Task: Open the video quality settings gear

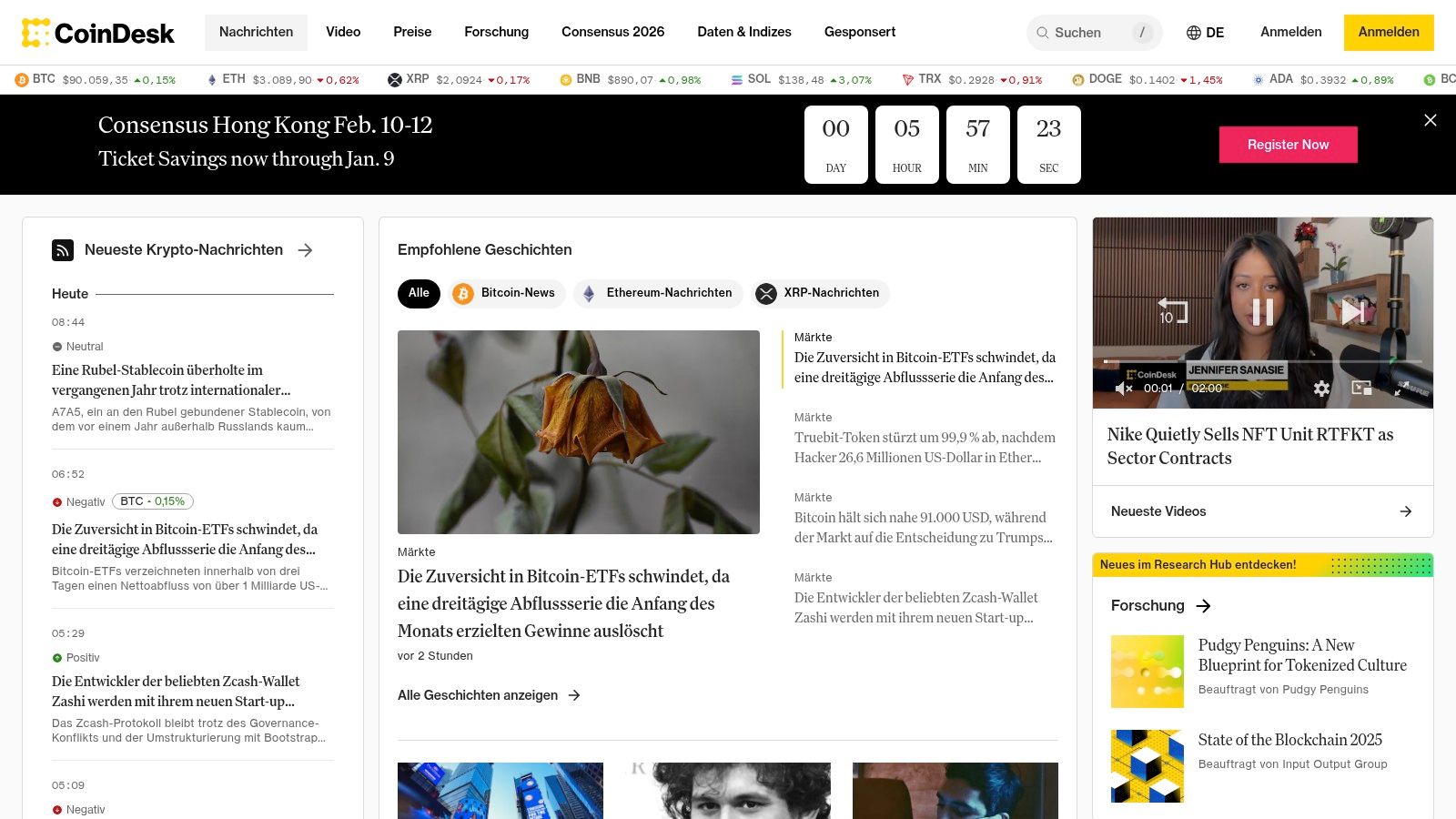Action: point(1322,389)
